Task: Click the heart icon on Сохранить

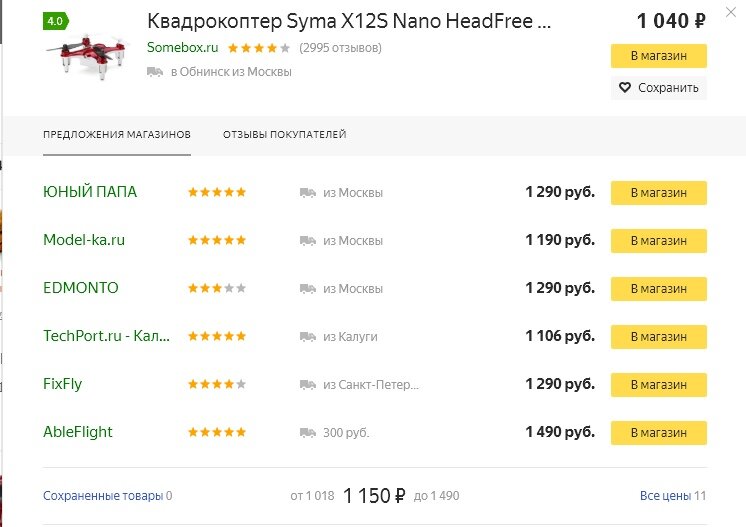Action: (625, 88)
